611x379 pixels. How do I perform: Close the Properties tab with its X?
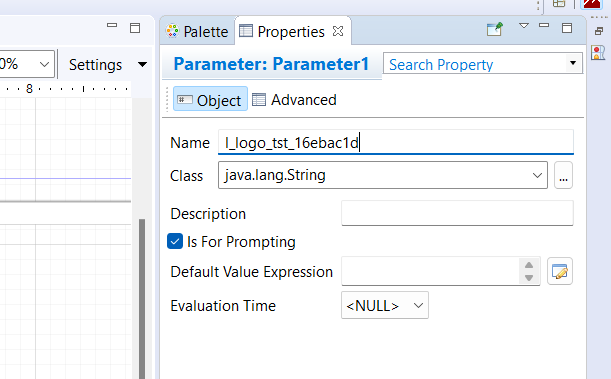coord(338,31)
